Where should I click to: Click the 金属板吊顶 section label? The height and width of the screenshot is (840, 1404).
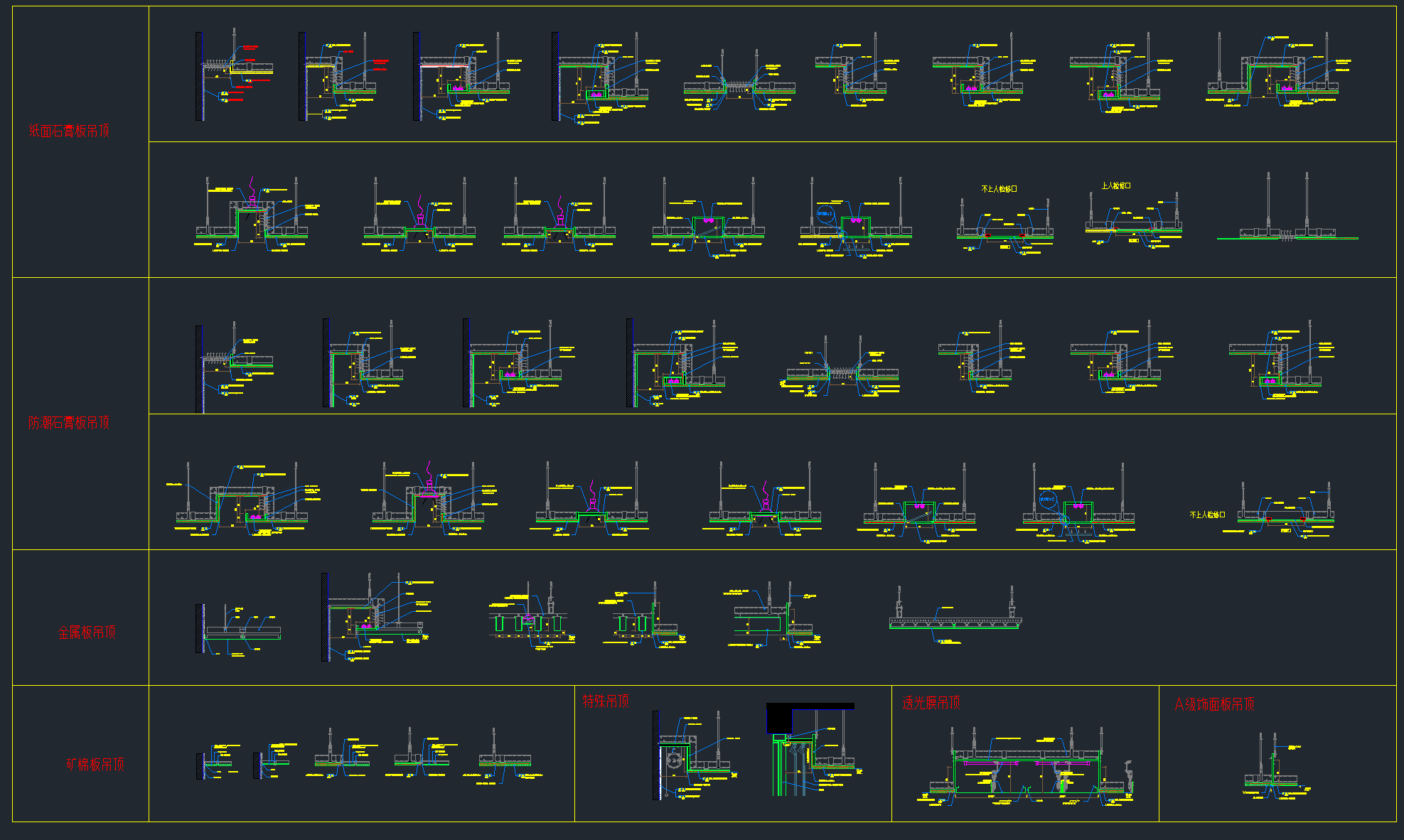87,632
